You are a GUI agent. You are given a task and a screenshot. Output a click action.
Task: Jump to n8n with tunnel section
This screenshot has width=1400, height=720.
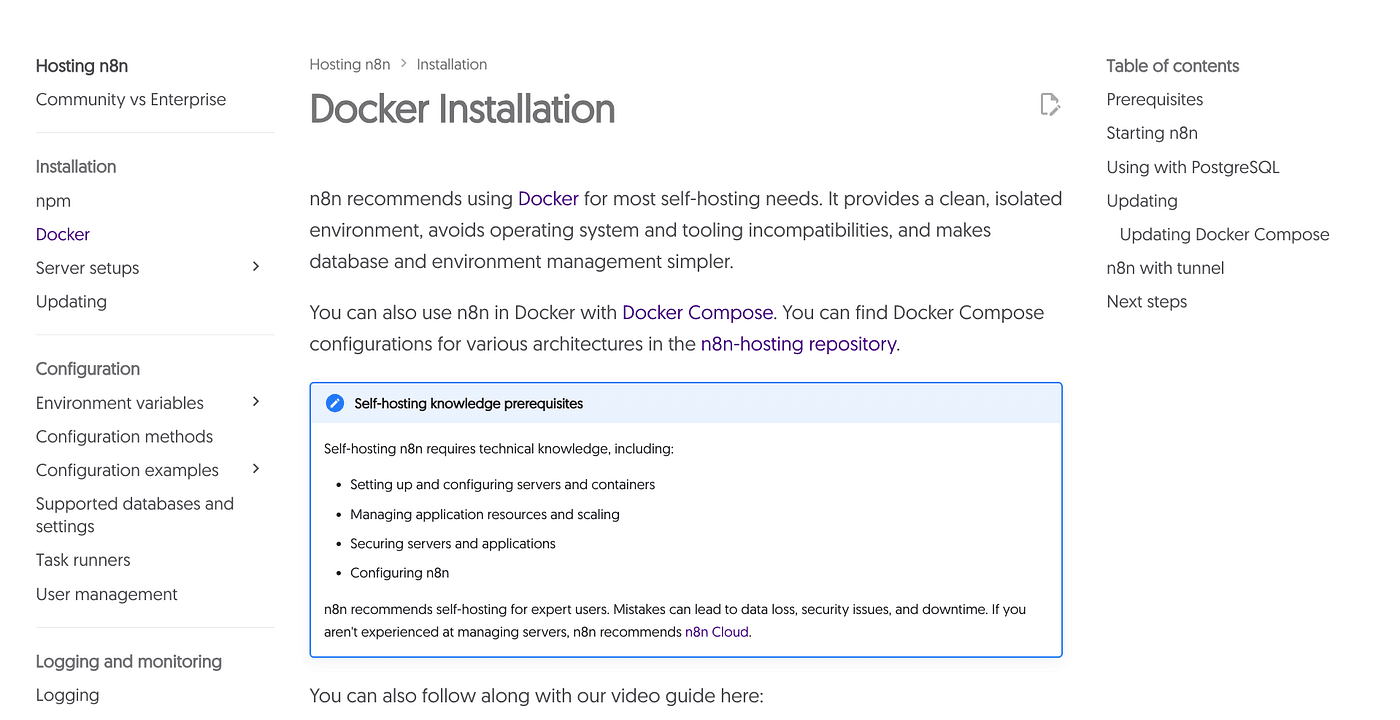[x=1165, y=268]
